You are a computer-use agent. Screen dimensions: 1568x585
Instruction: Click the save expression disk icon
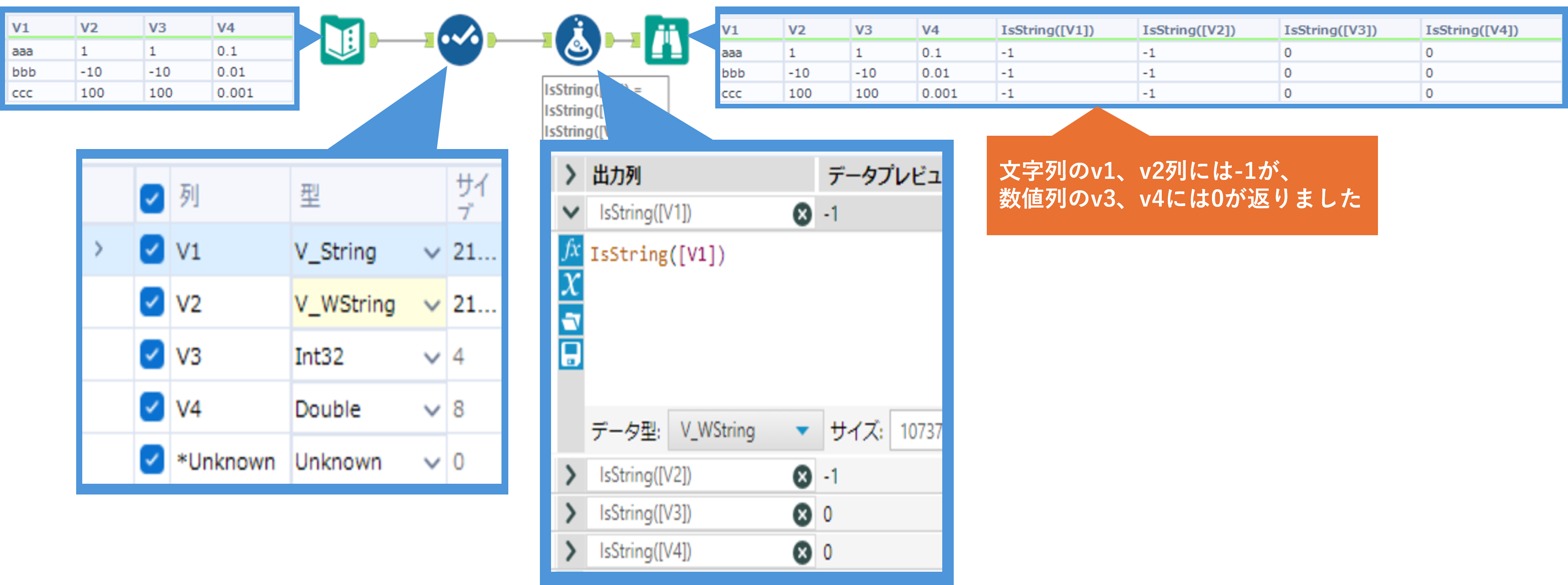(571, 354)
